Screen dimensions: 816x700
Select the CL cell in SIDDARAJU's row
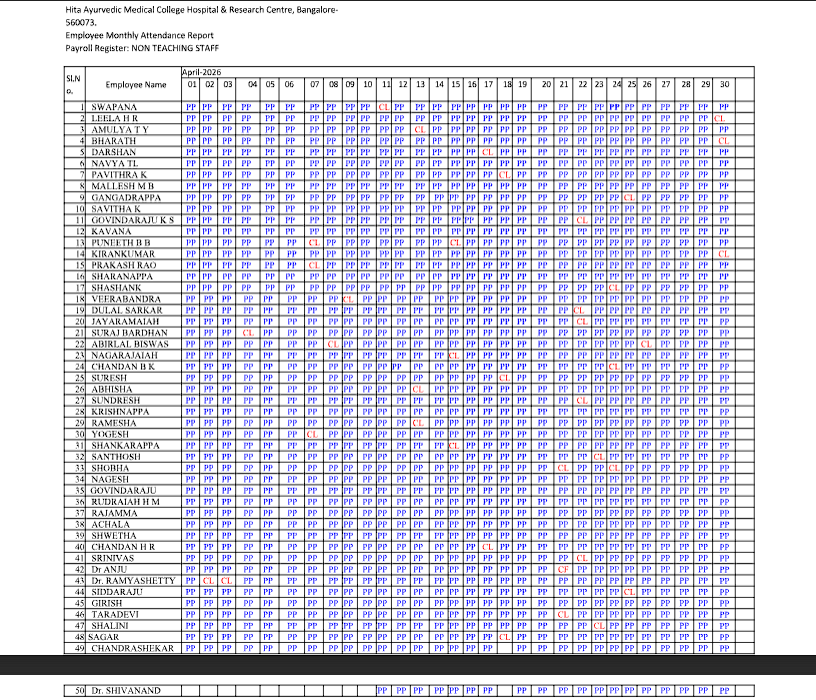click(629, 592)
